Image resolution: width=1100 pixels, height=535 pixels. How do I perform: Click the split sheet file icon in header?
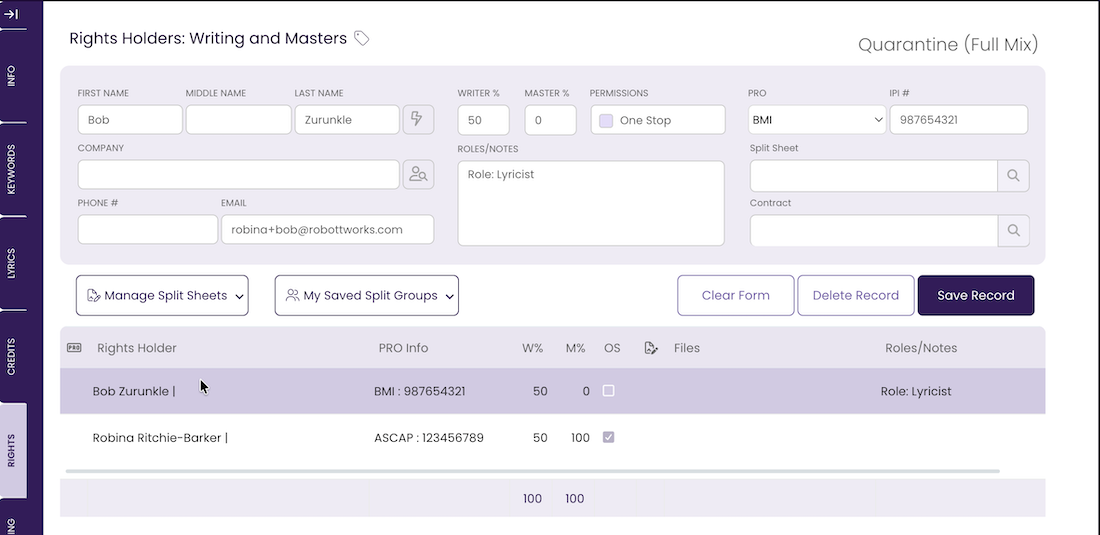[x=651, y=348]
